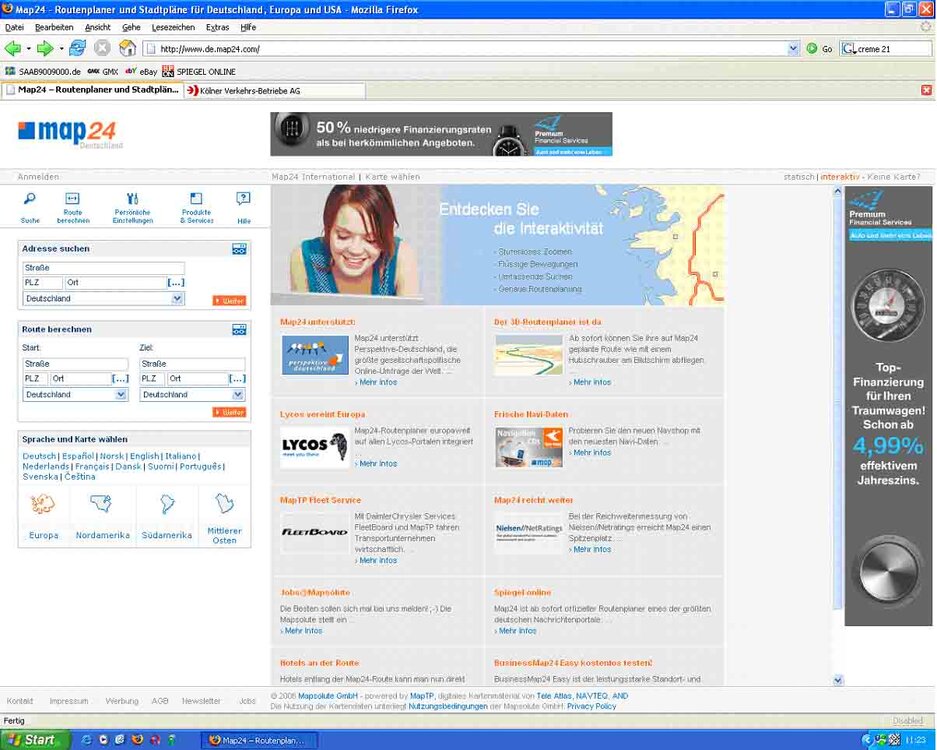Click the map24 Deutschland logo
The height and width of the screenshot is (750, 937).
click(70, 134)
